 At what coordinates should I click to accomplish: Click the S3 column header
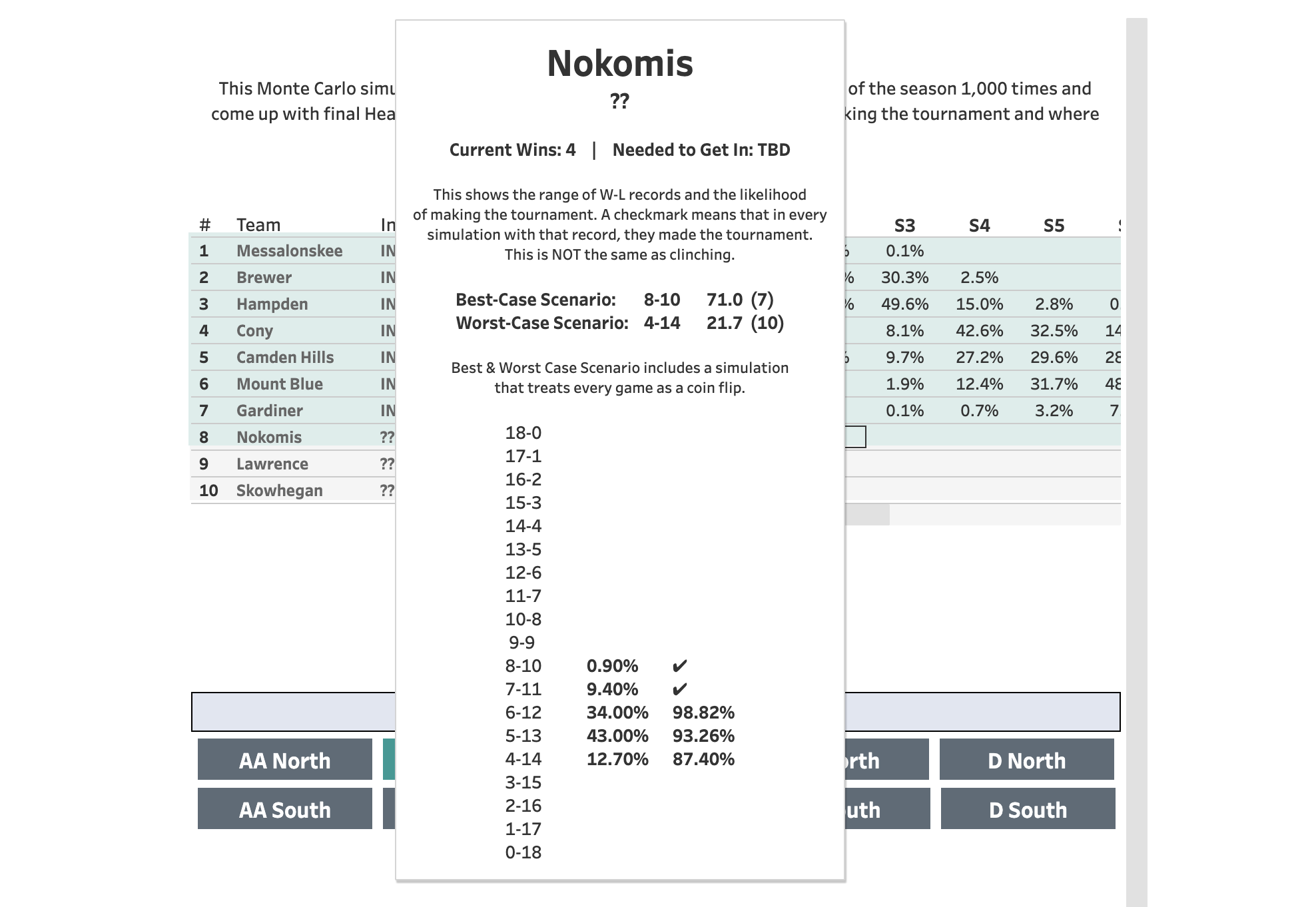904,226
